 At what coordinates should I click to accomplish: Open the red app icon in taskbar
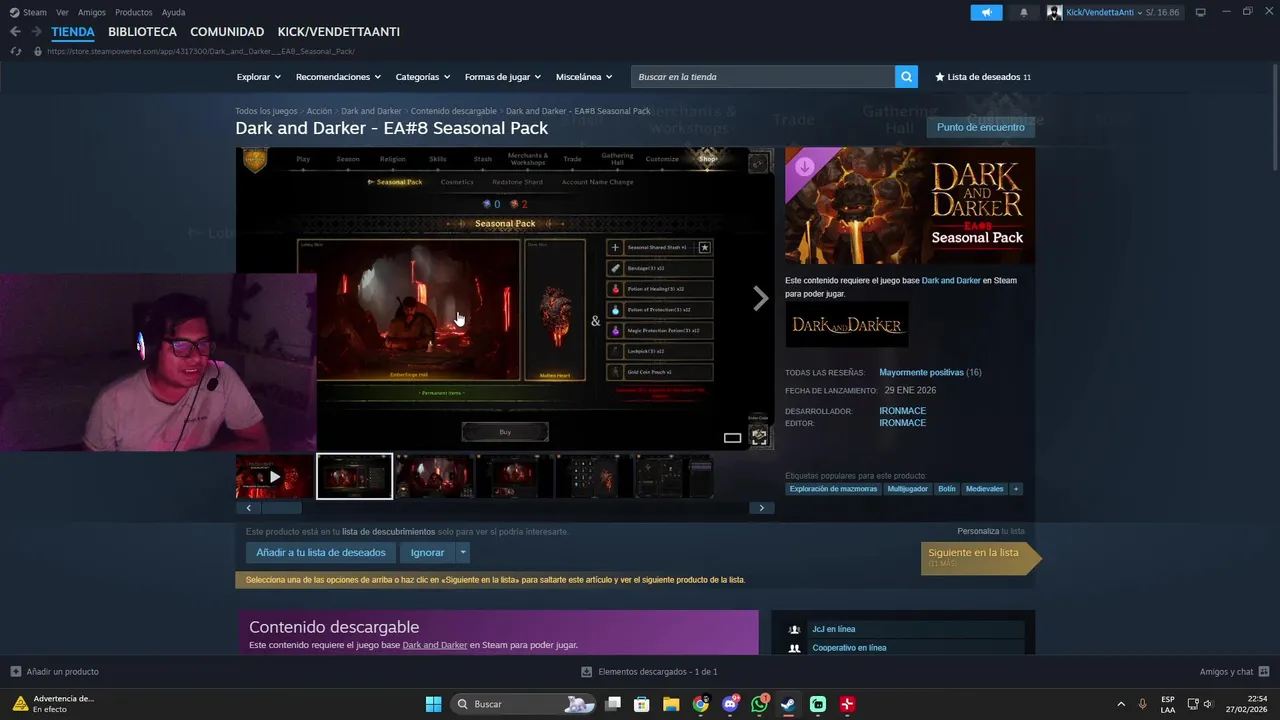pos(847,704)
